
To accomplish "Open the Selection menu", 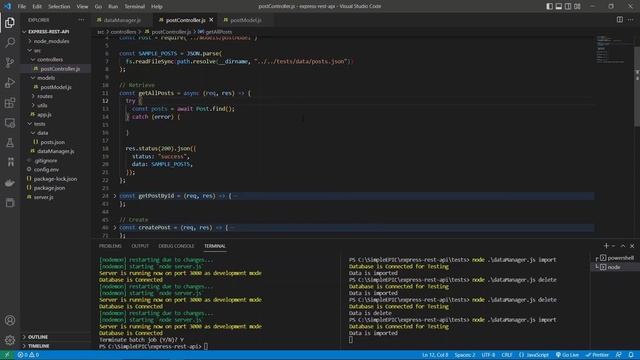I will tap(59, 6).
